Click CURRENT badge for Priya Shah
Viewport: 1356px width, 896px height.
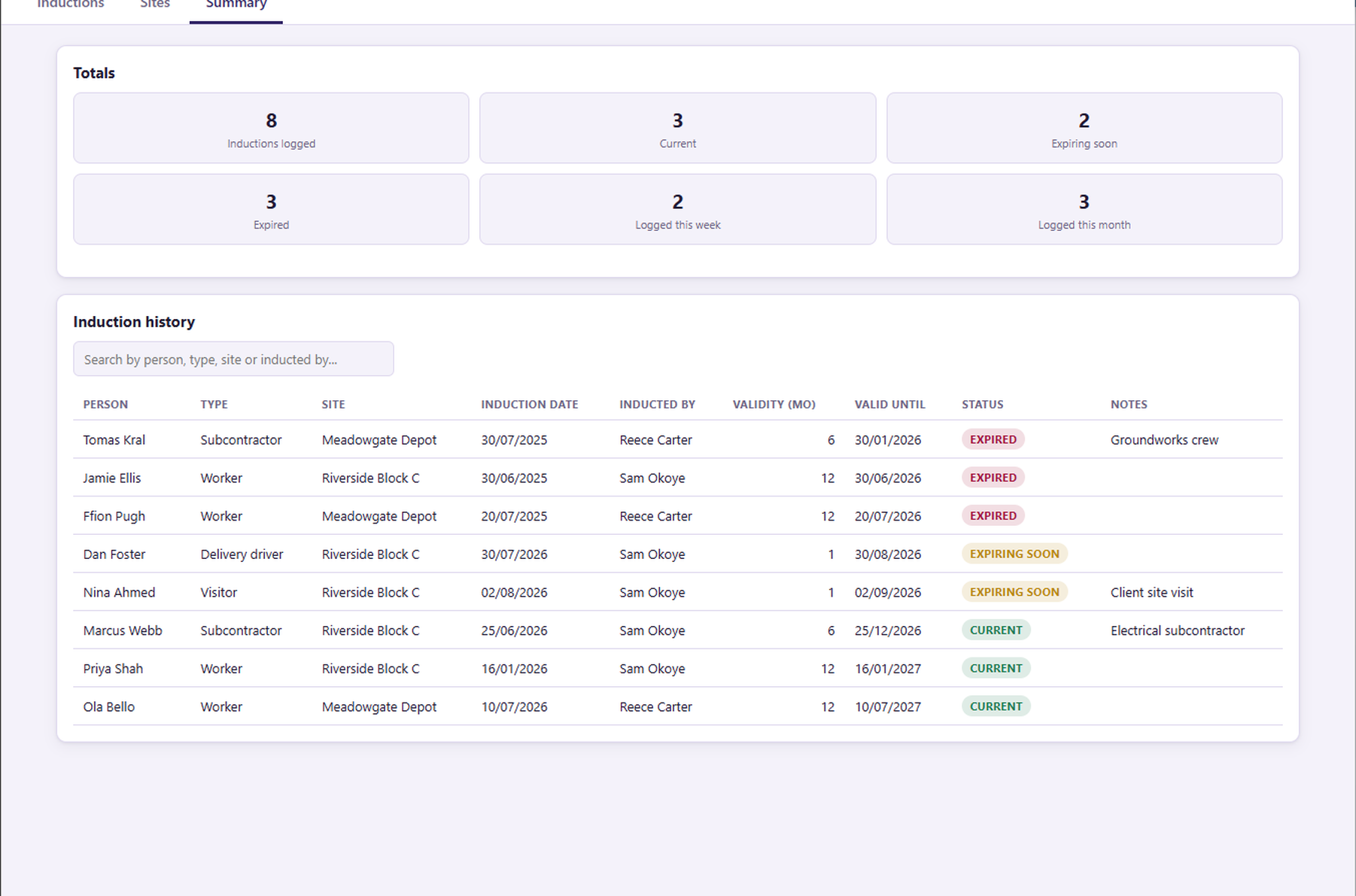click(996, 668)
